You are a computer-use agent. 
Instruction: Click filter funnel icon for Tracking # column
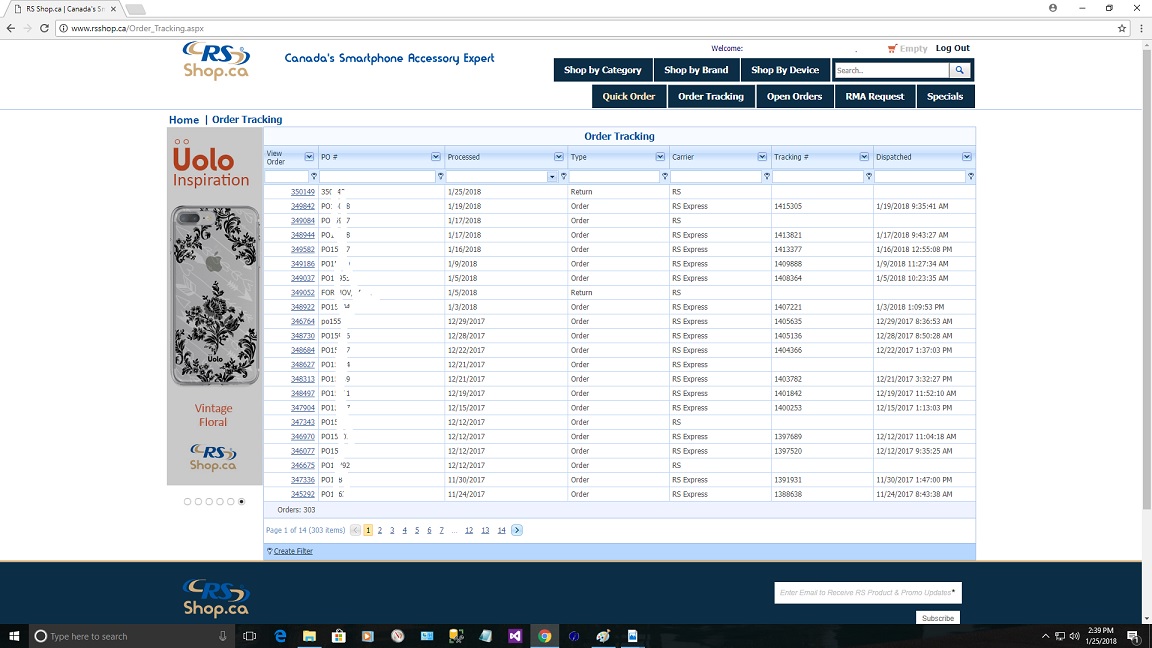(x=868, y=176)
